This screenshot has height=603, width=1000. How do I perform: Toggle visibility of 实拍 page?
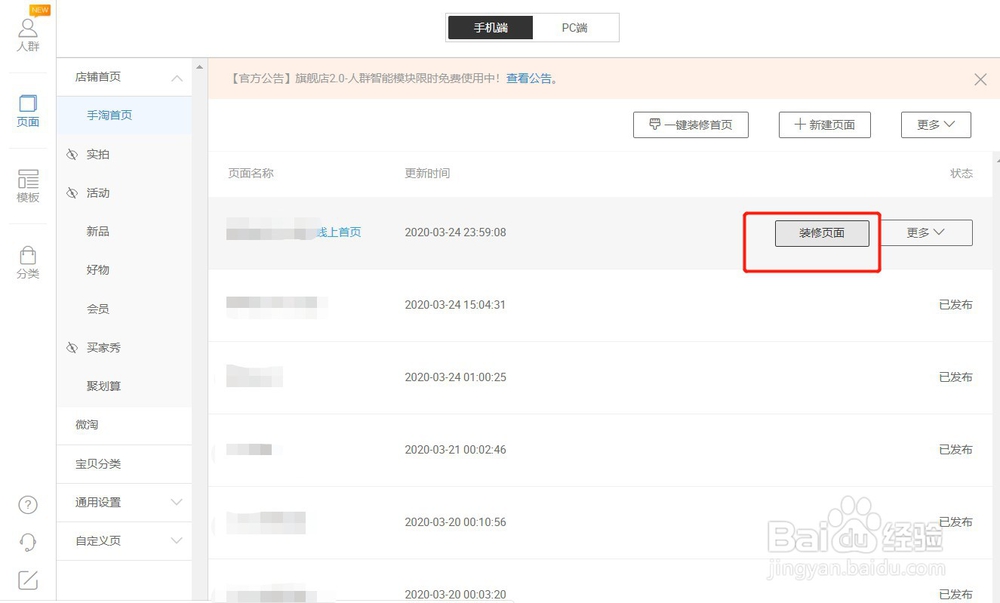point(72,154)
